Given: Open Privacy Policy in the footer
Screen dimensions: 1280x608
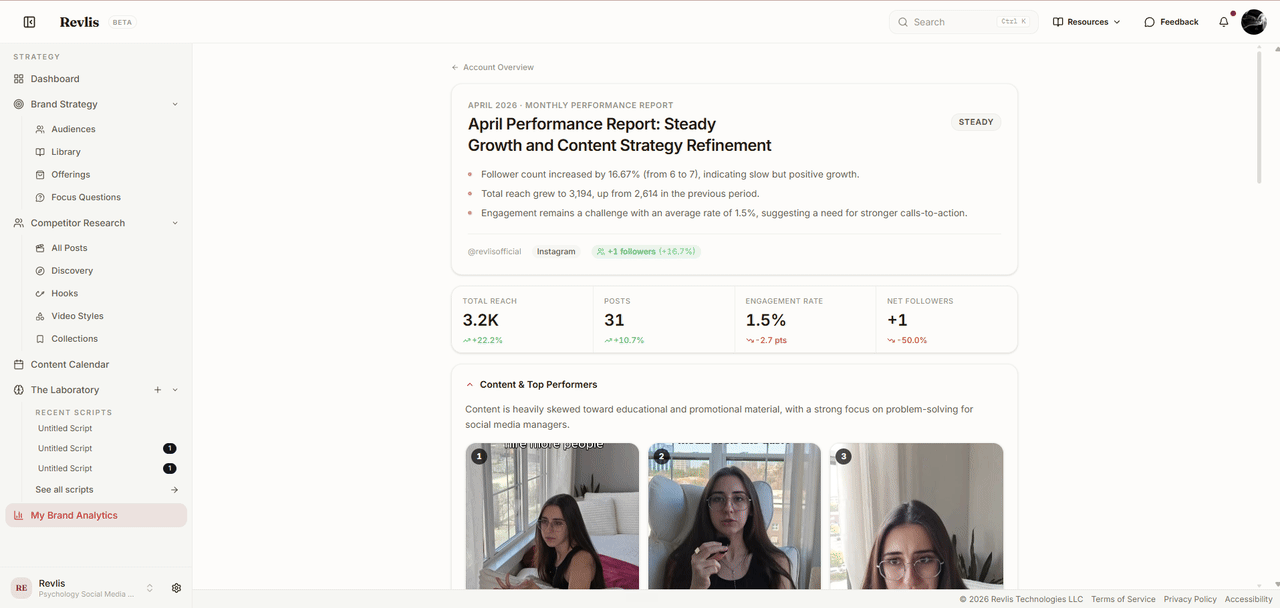Looking at the screenshot, I should pos(1190,599).
